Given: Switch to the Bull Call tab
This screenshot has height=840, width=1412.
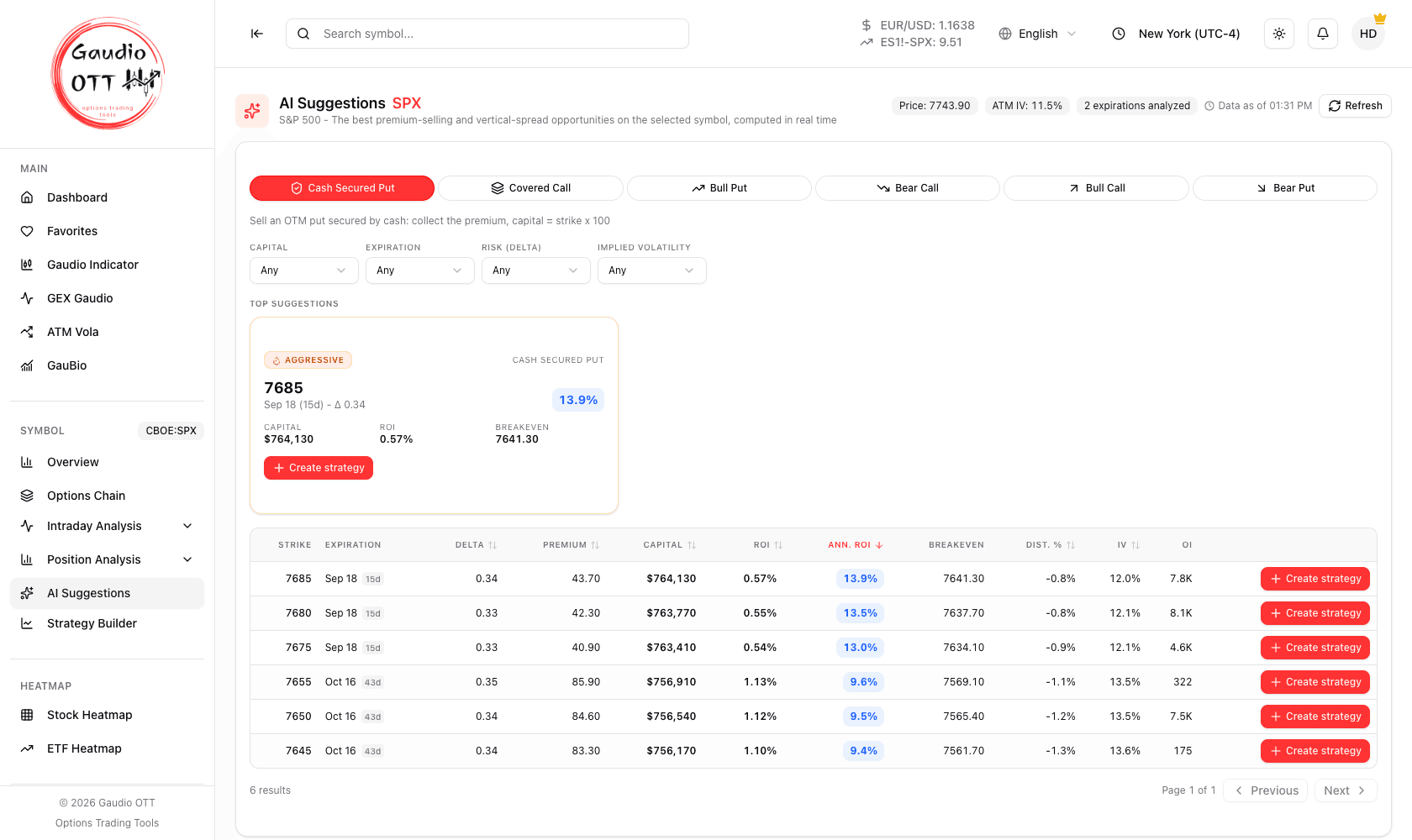Looking at the screenshot, I should [1096, 188].
